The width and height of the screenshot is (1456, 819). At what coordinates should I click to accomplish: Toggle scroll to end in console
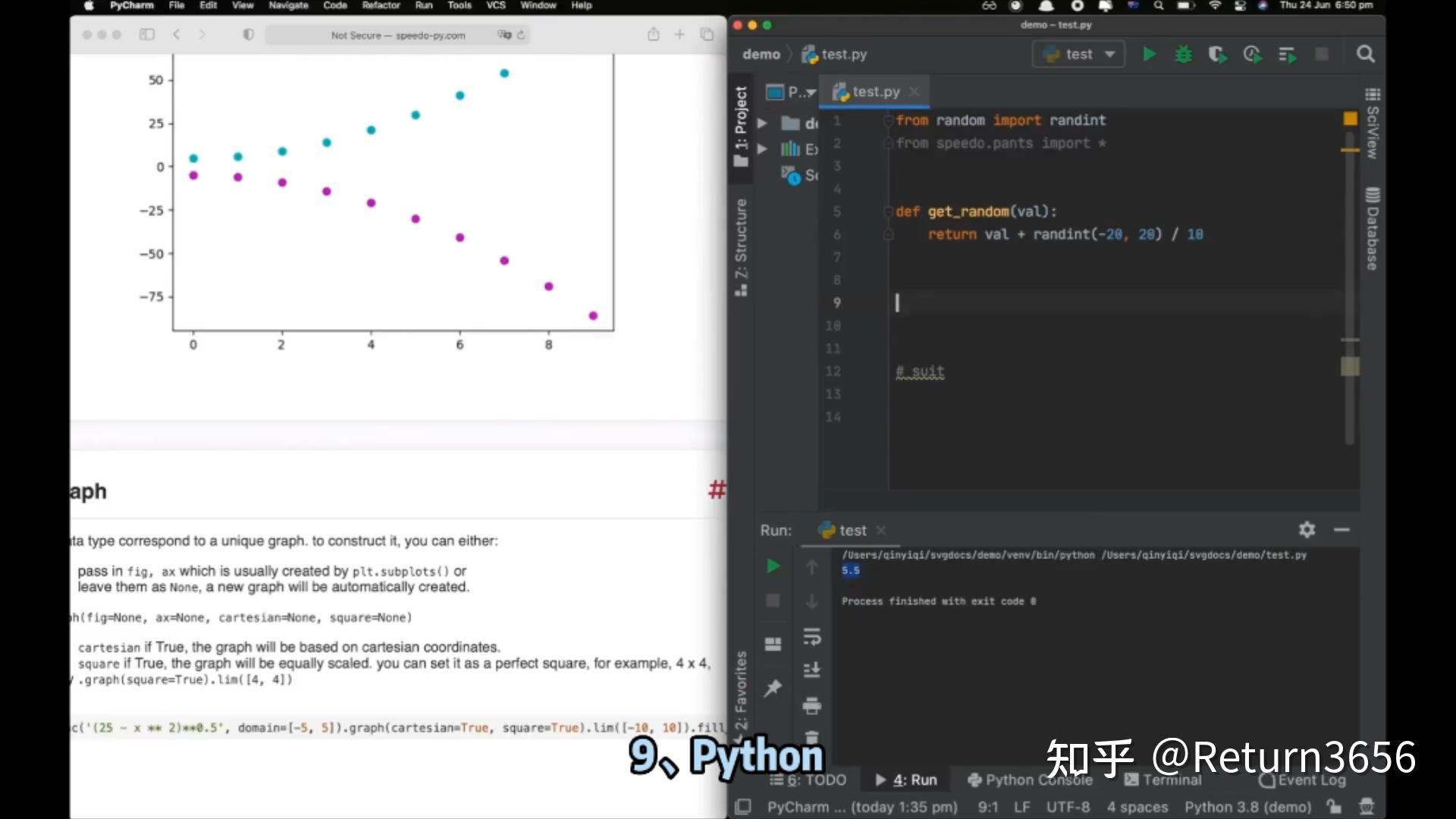[x=811, y=670]
